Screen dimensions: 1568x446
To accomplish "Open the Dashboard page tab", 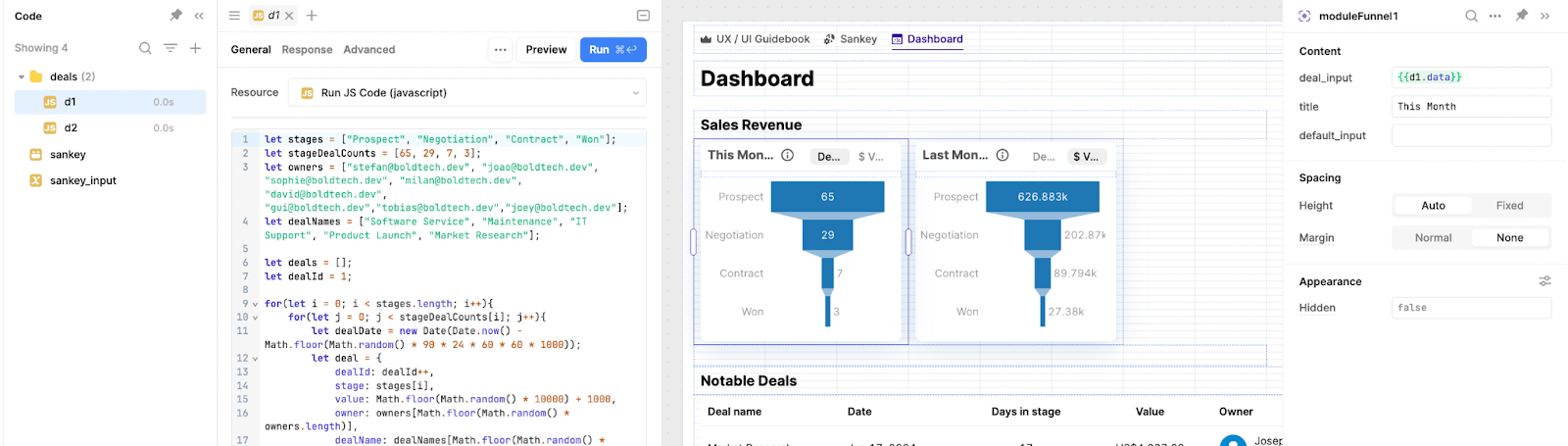I will click(927, 39).
